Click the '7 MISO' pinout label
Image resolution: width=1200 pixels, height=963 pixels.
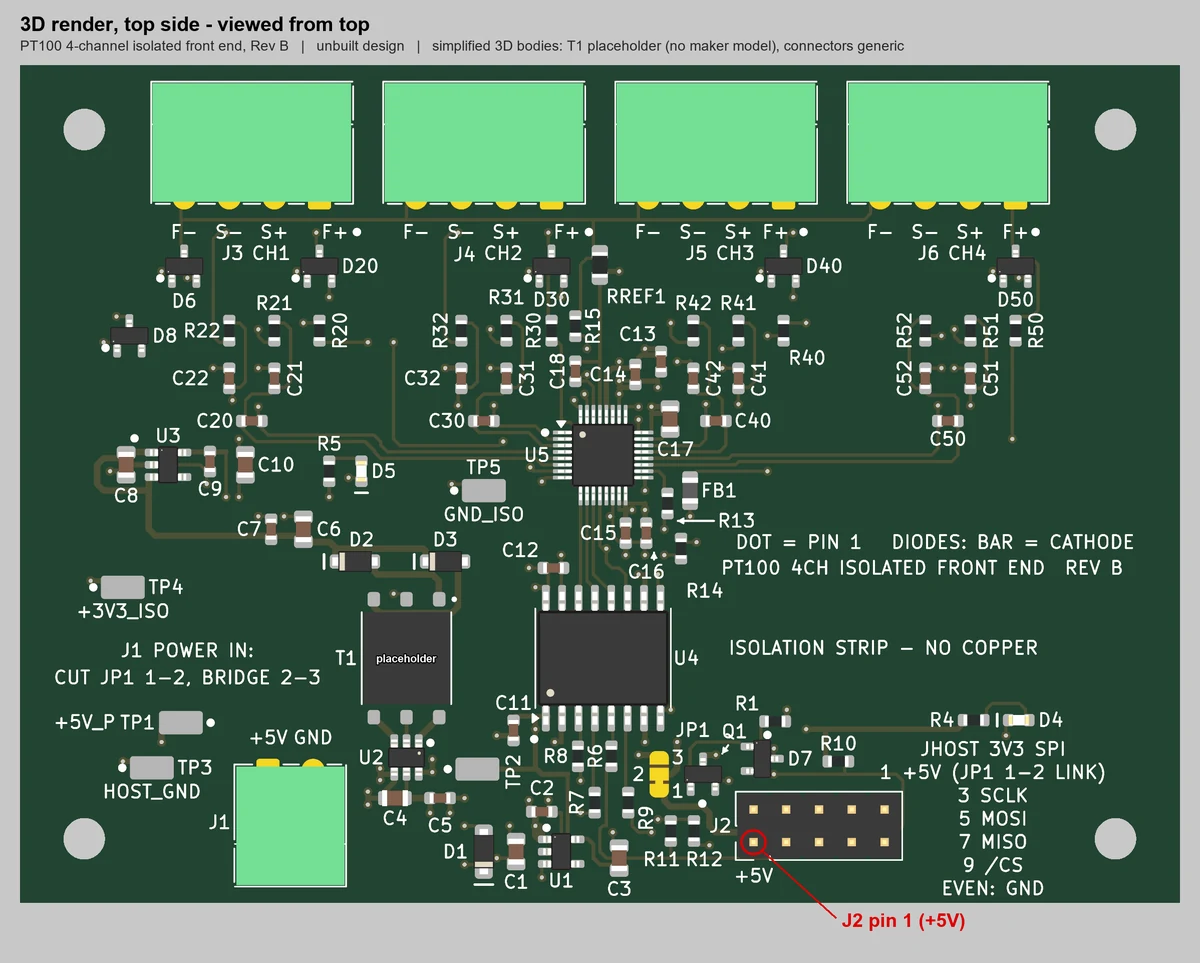pos(992,842)
